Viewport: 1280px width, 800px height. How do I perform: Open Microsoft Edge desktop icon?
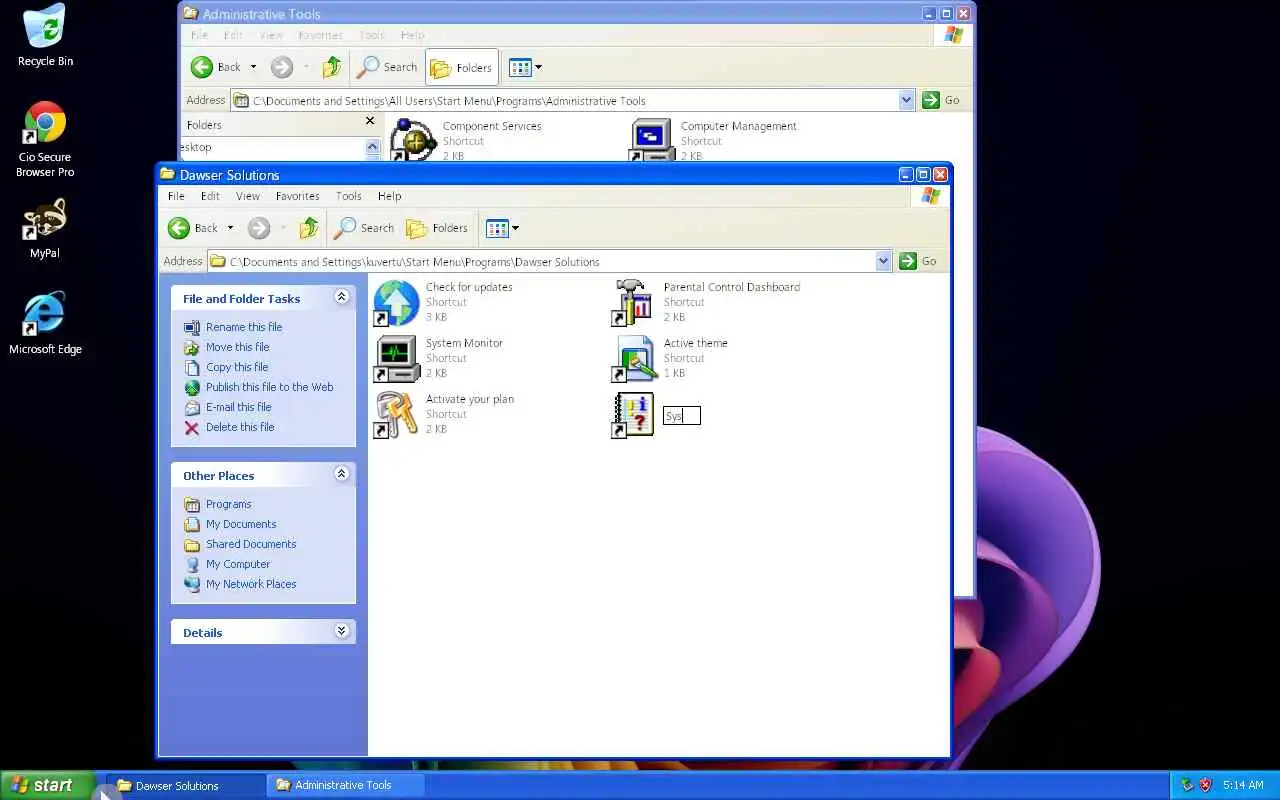pos(45,324)
